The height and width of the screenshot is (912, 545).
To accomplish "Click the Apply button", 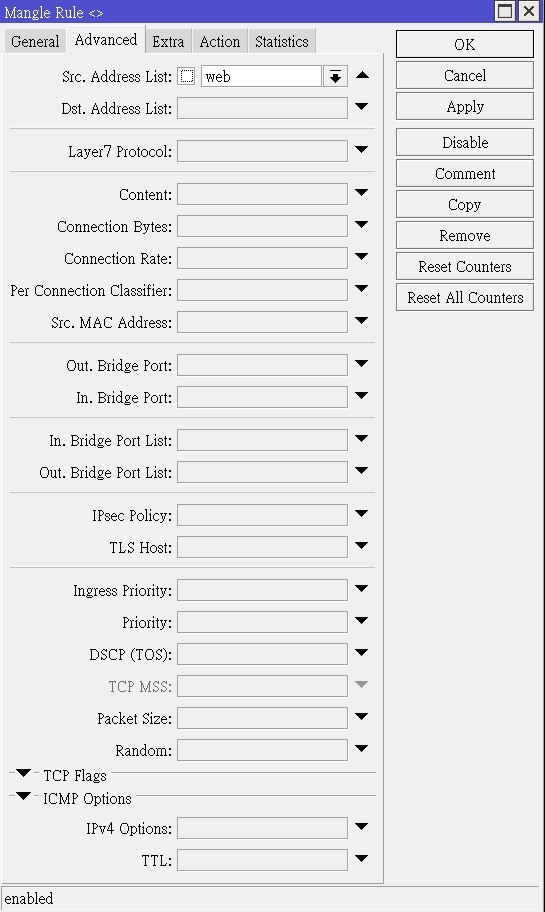I will click(x=465, y=107).
